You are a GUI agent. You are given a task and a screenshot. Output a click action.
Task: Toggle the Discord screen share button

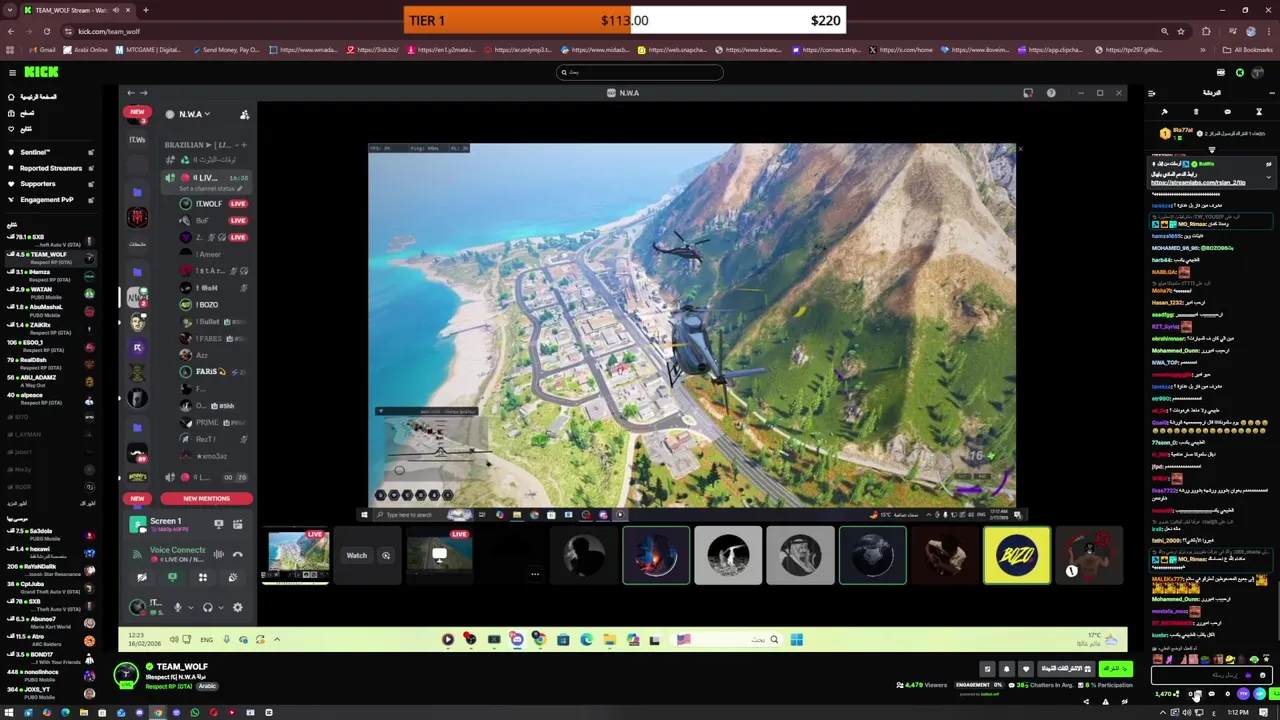[x=172, y=577]
